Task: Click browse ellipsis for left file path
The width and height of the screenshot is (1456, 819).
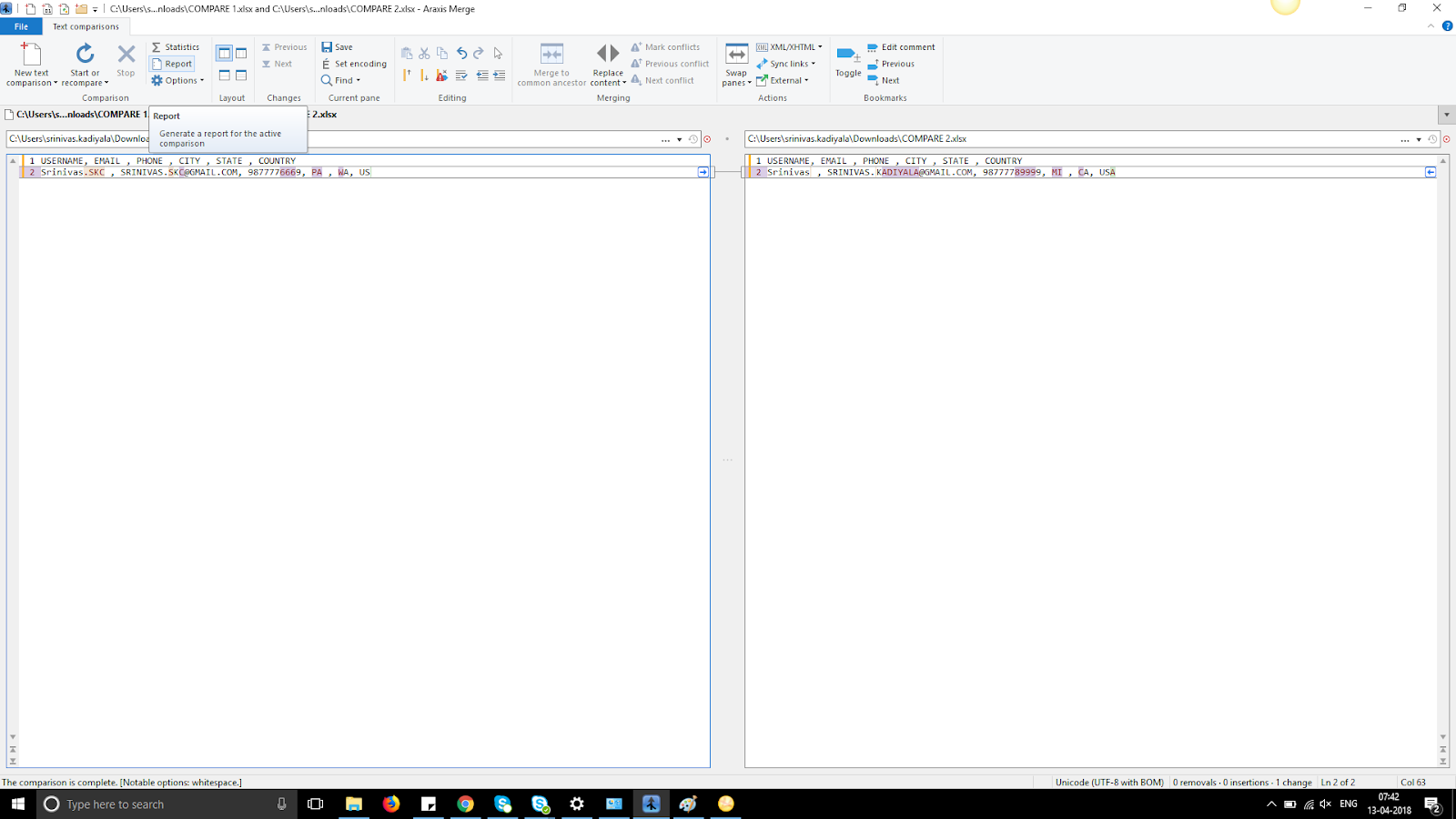Action: click(x=665, y=139)
